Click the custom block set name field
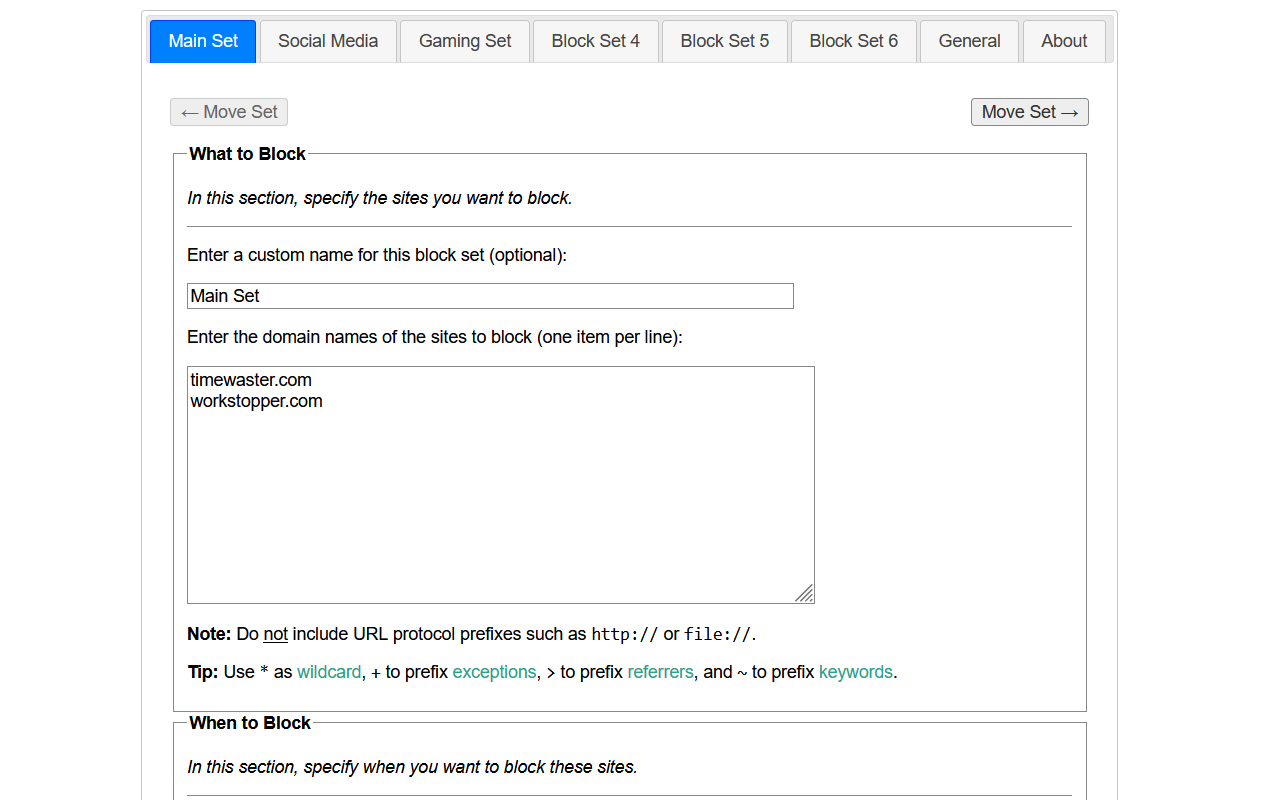 (x=490, y=296)
